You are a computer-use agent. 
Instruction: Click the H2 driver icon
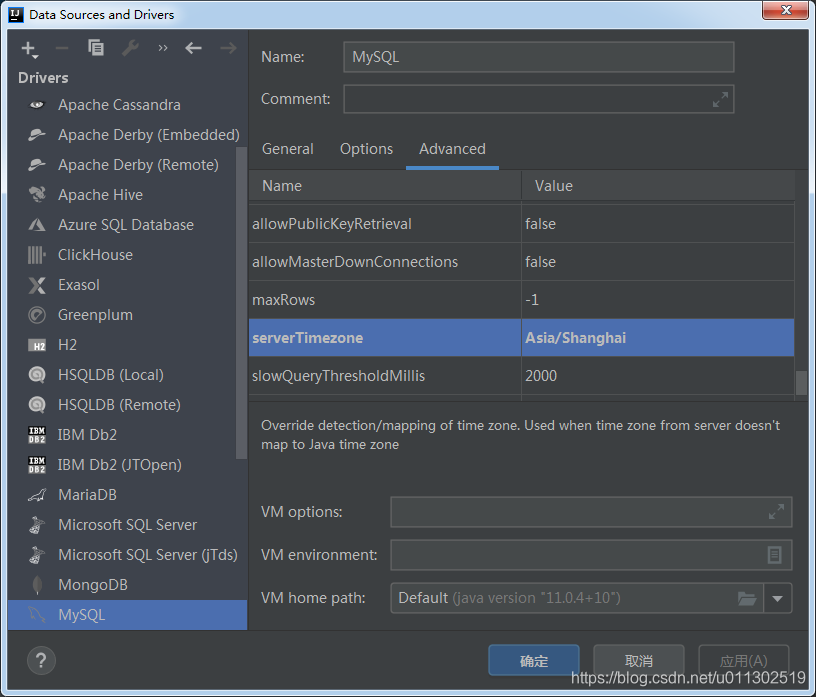coord(37,346)
